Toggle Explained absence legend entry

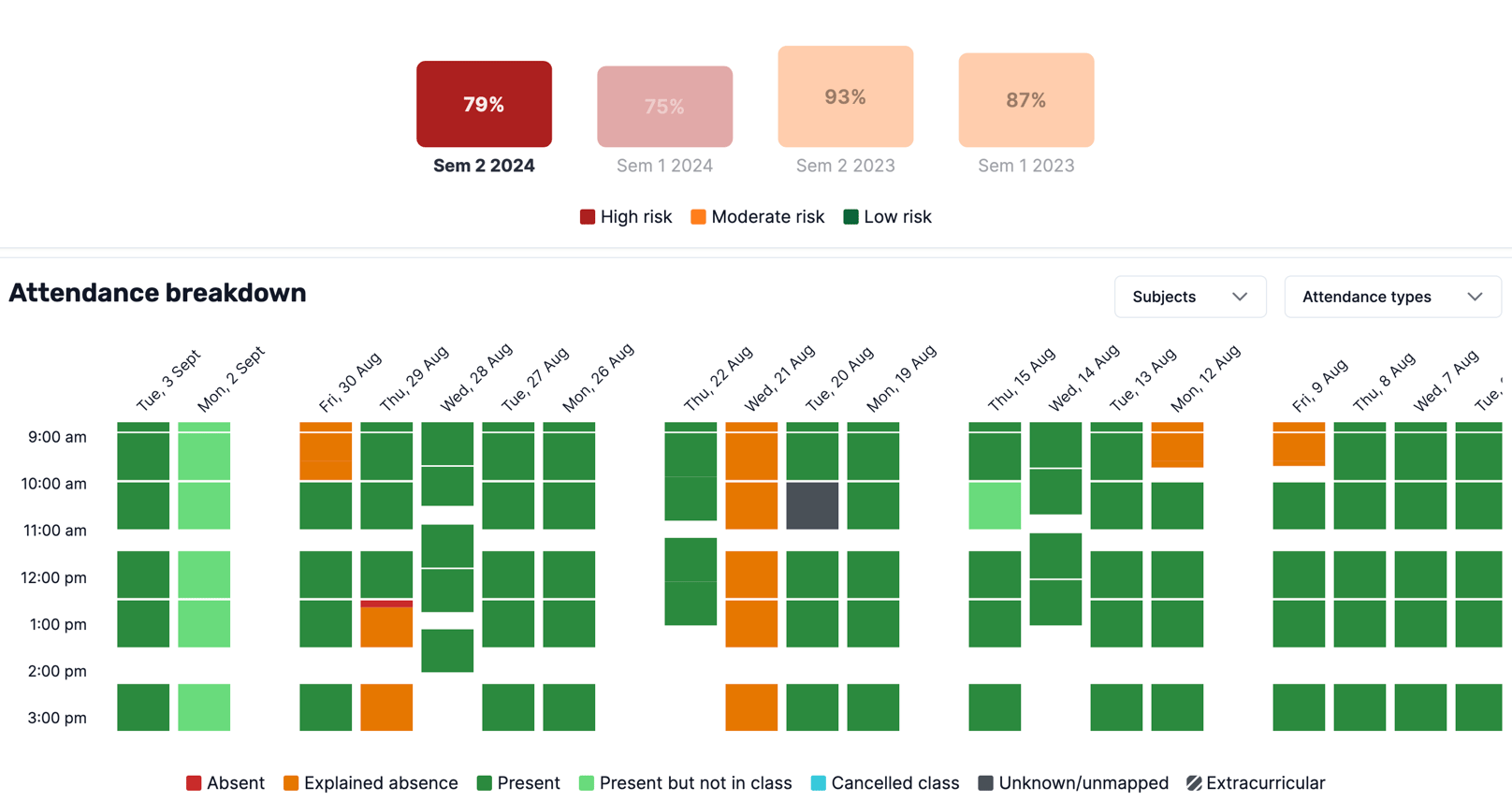tap(371, 783)
